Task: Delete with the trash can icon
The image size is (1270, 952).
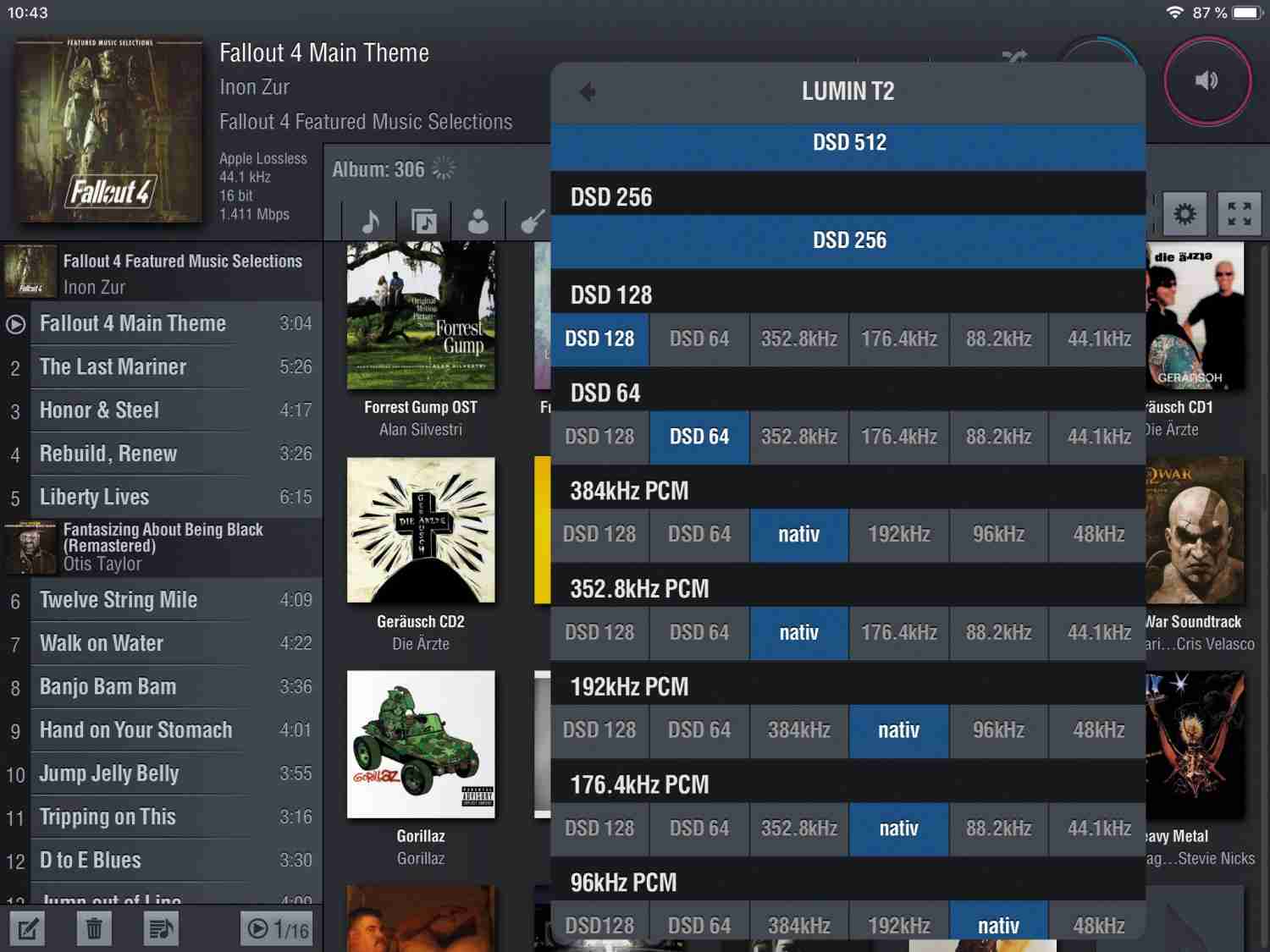Action: point(94,930)
